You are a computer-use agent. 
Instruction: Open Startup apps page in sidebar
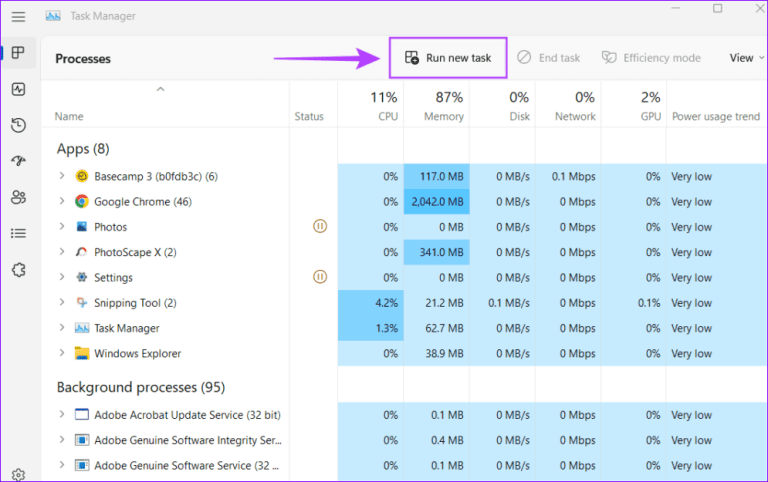pyautogui.click(x=18, y=161)
